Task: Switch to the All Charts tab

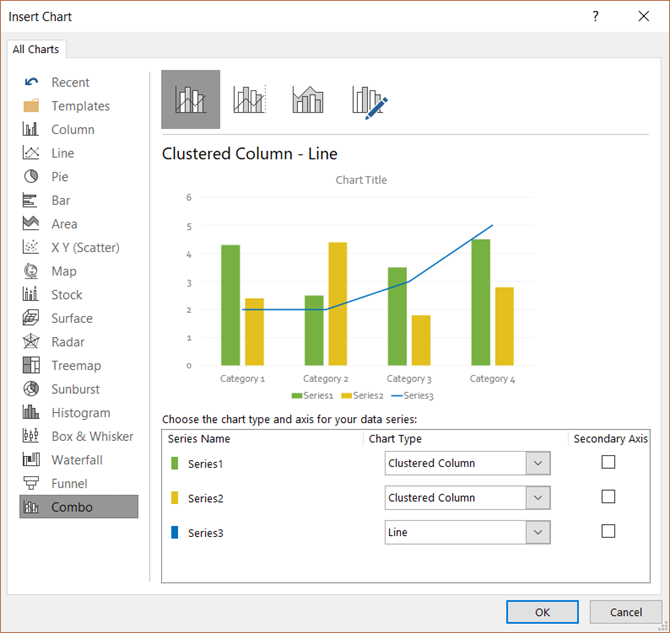Action: click(x=36, y=49)
